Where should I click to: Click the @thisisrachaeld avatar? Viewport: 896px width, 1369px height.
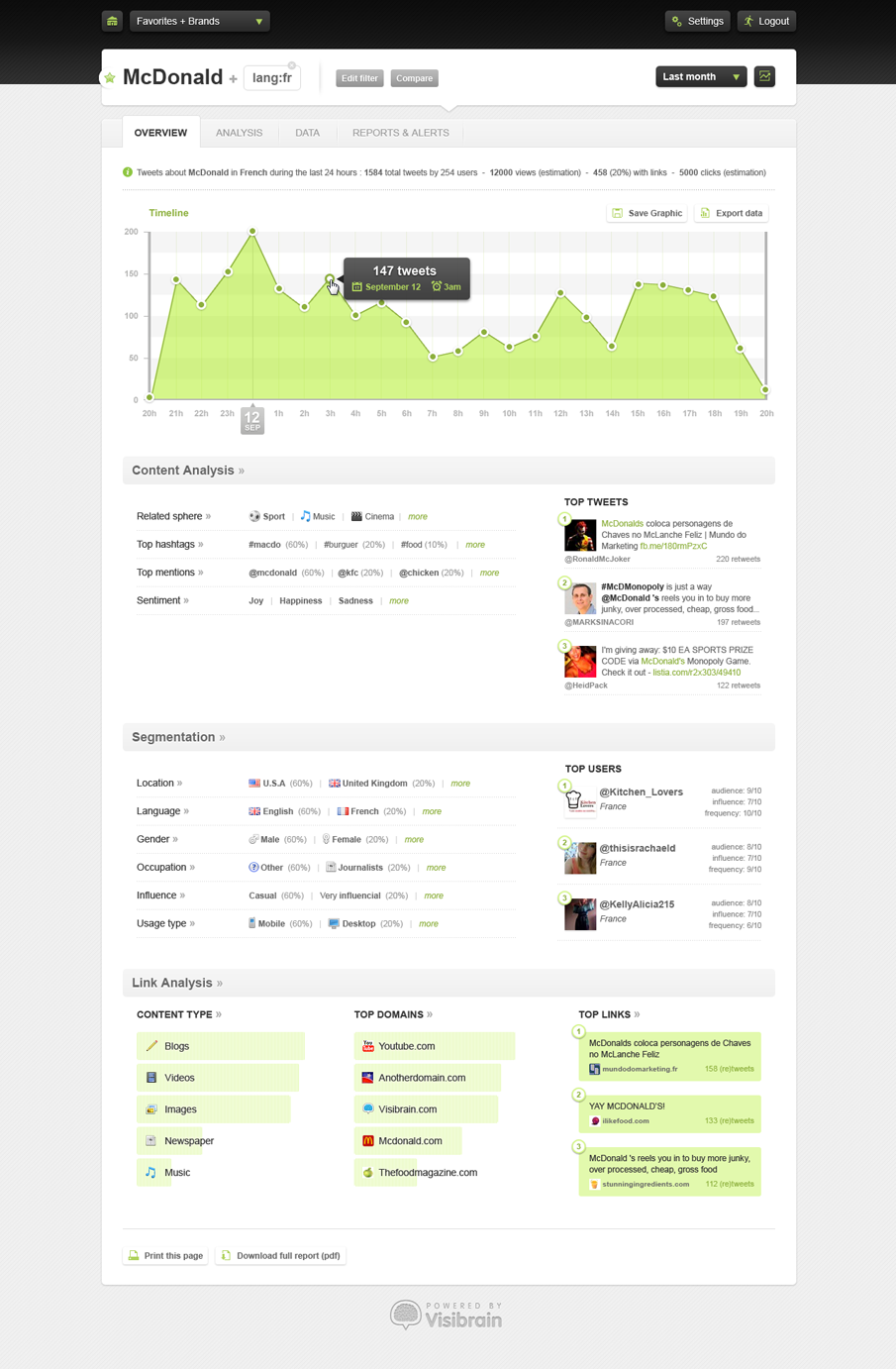[580, 858]
